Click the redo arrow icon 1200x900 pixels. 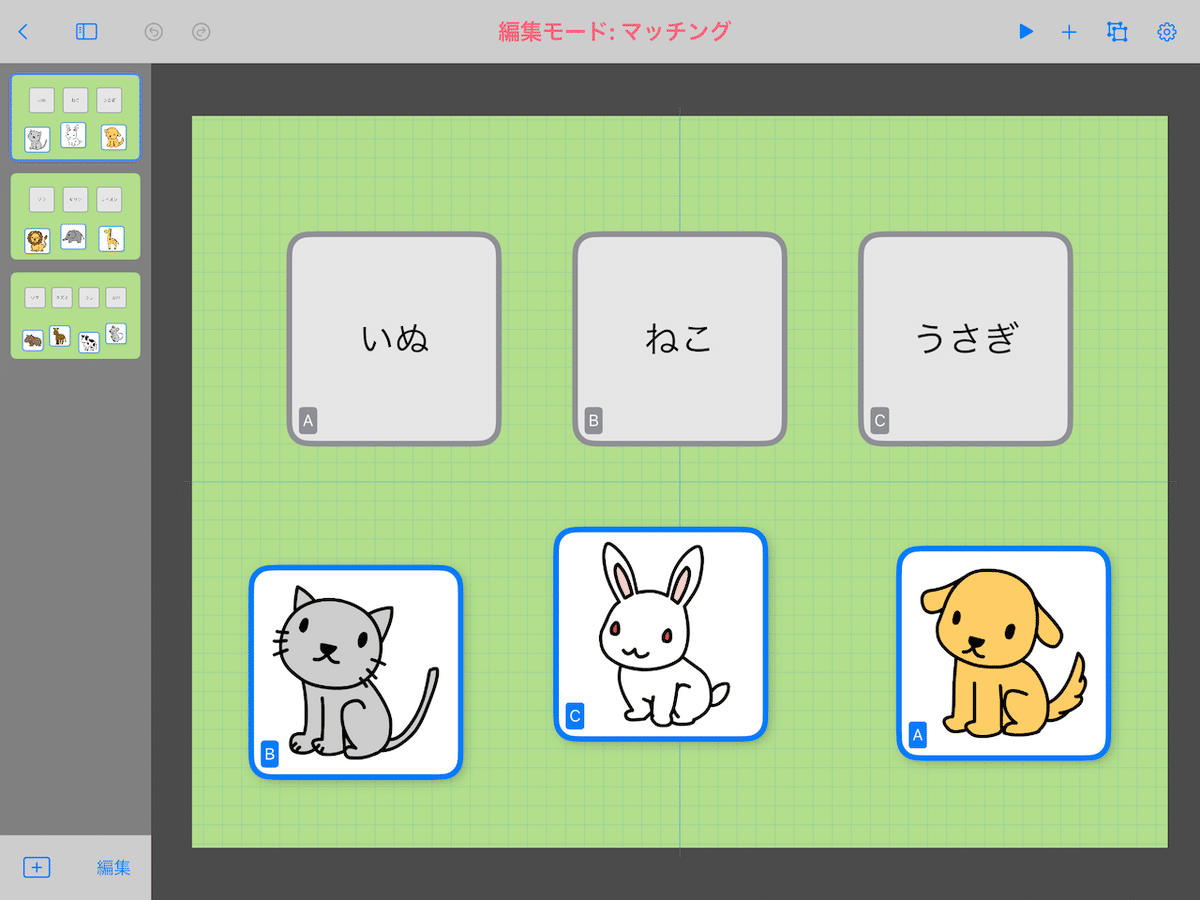click(x=201, y=32)
